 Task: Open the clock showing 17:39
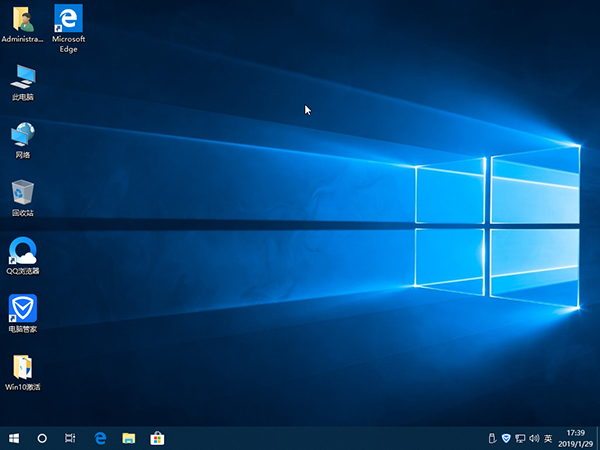pos(576,438)
